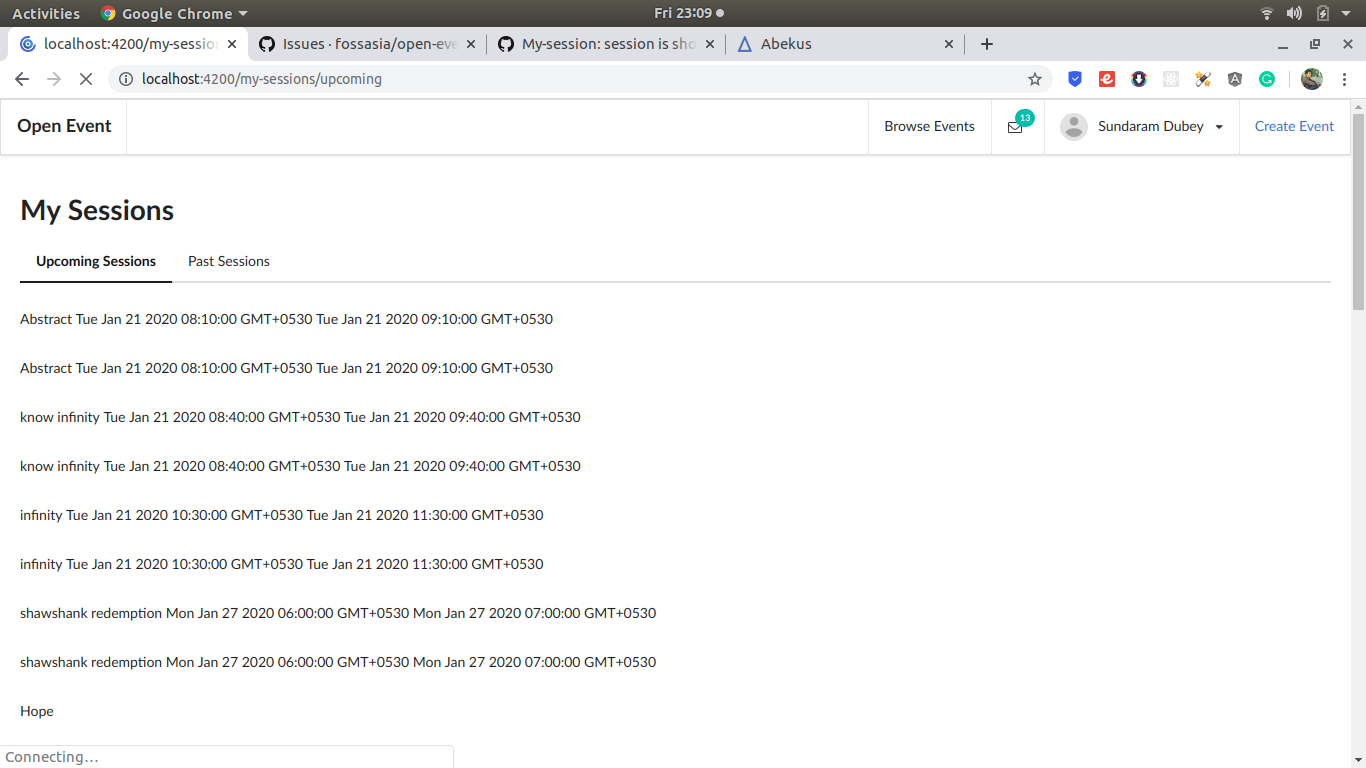Click the volume speaker icon in the system tray

point(1294,13)
